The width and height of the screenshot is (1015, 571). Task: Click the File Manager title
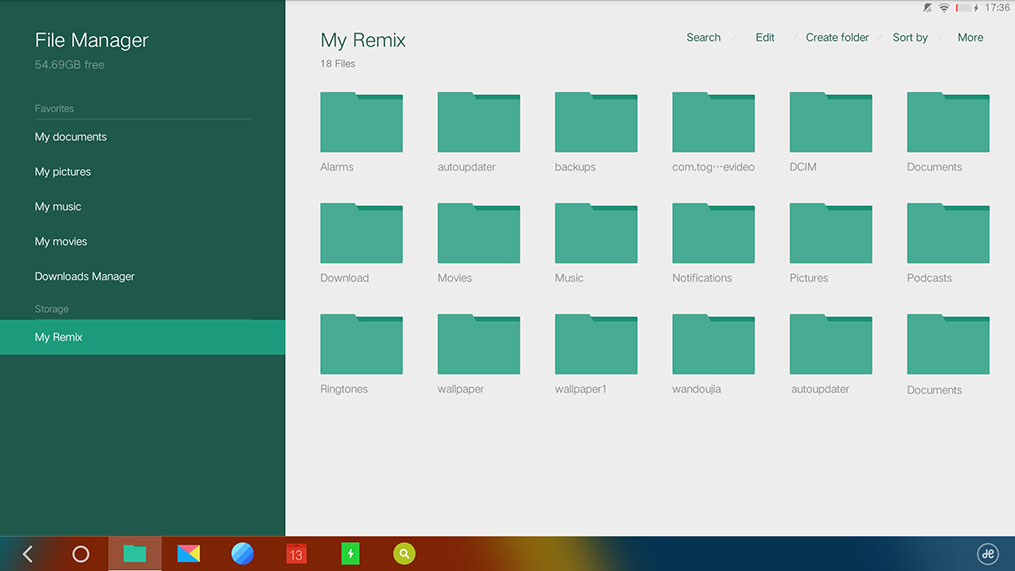click(91, 40)
